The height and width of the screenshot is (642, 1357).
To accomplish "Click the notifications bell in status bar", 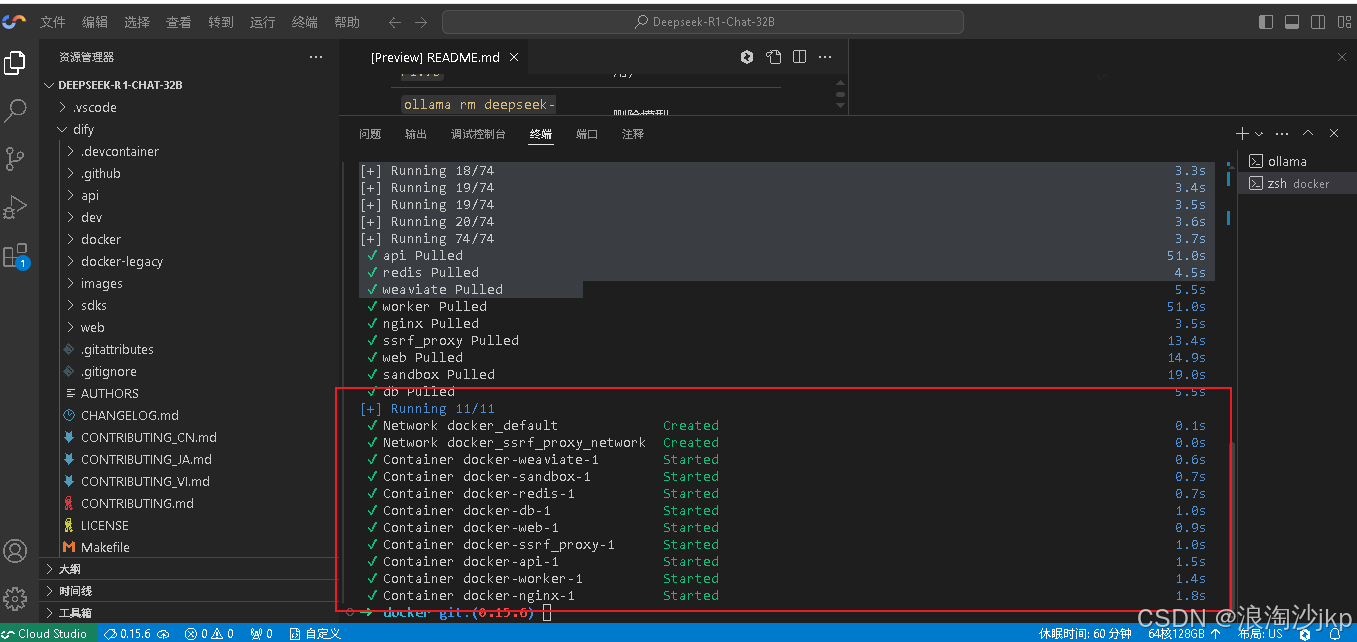I will click(1334, 633).
